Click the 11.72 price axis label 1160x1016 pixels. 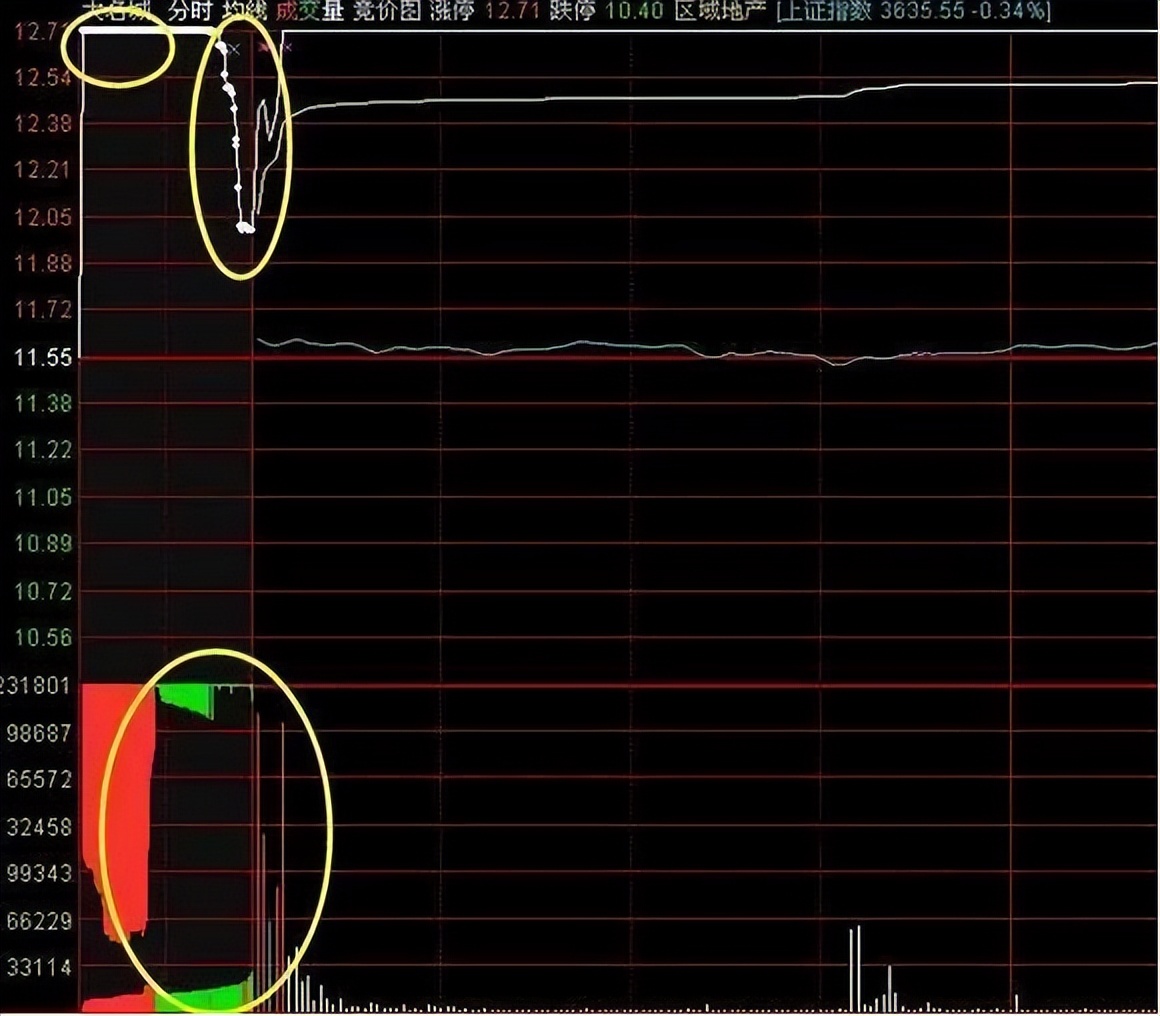44,310
